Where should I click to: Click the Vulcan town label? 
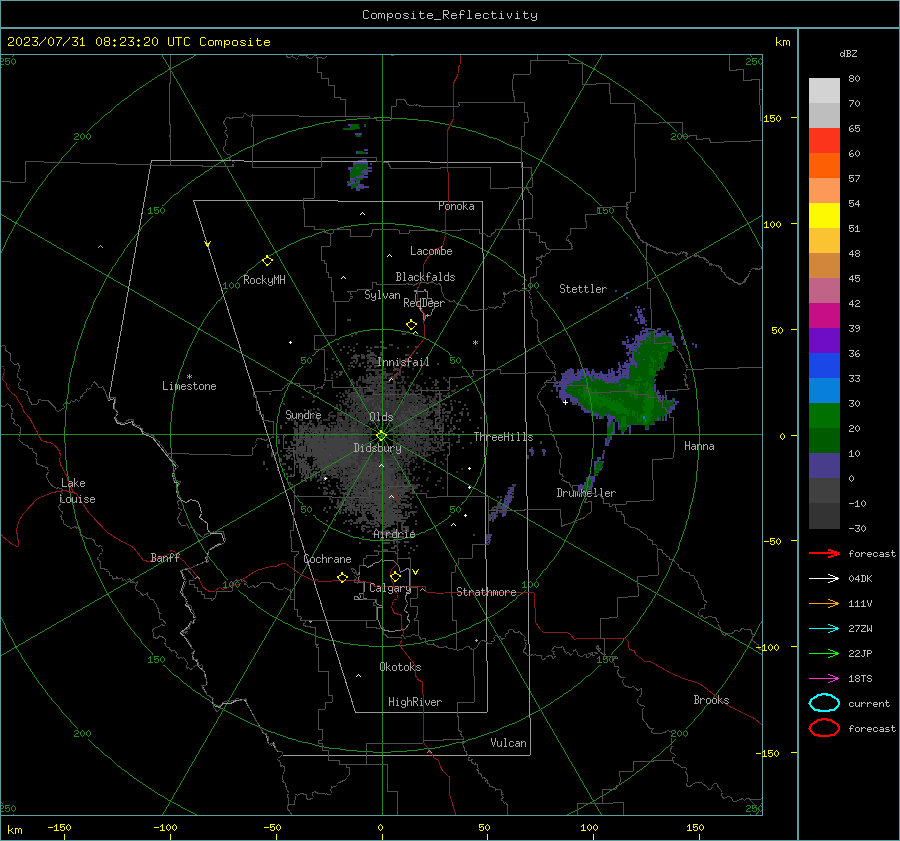tap(509, 743)
